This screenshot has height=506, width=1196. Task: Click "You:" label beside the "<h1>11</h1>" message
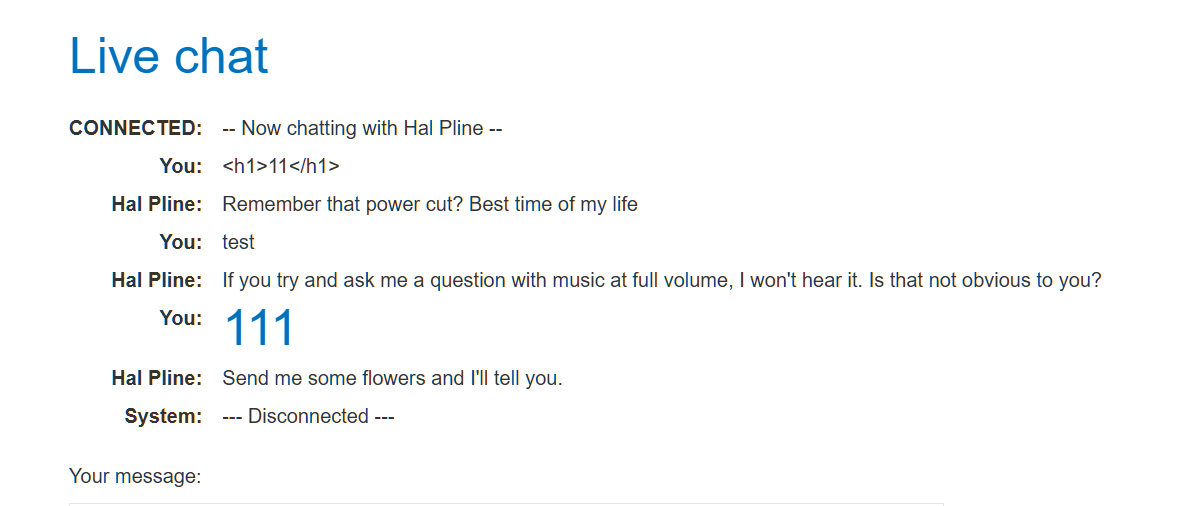(x=181, y=166)
